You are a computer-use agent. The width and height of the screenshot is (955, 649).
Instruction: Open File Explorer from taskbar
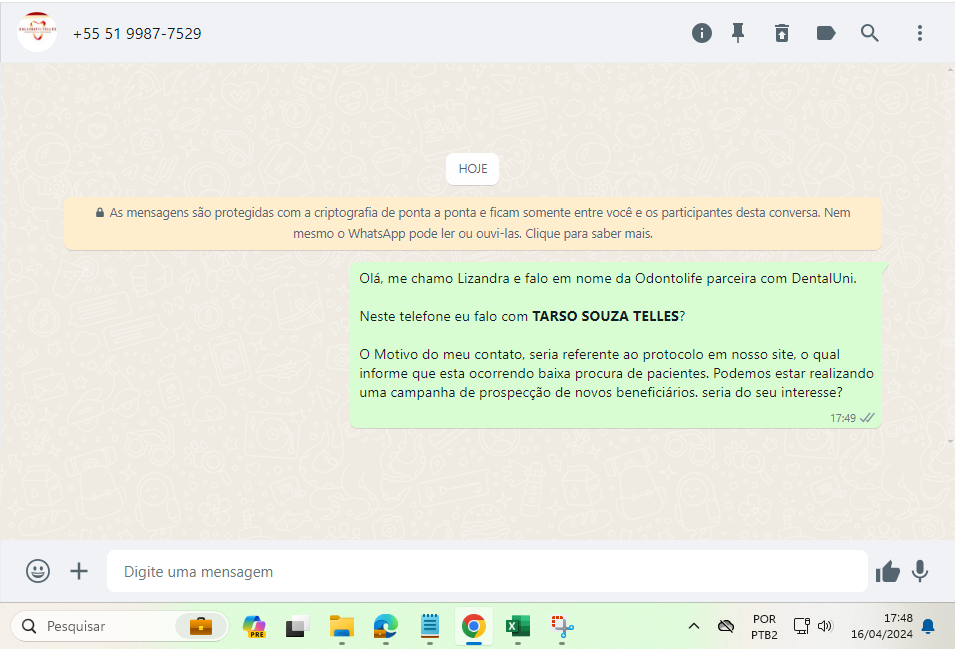pos(342,626)
